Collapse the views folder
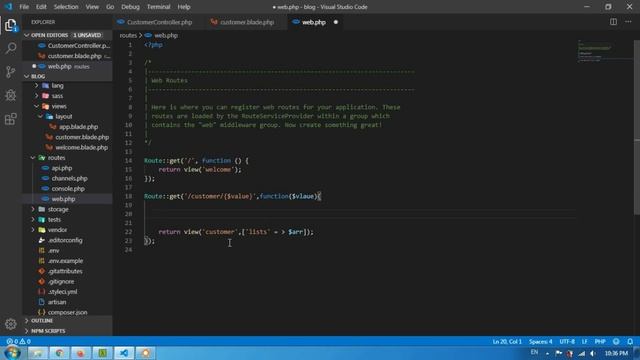The width and height of the screenshot is (640, 360). pyautogui.click(x=59, y=106)
